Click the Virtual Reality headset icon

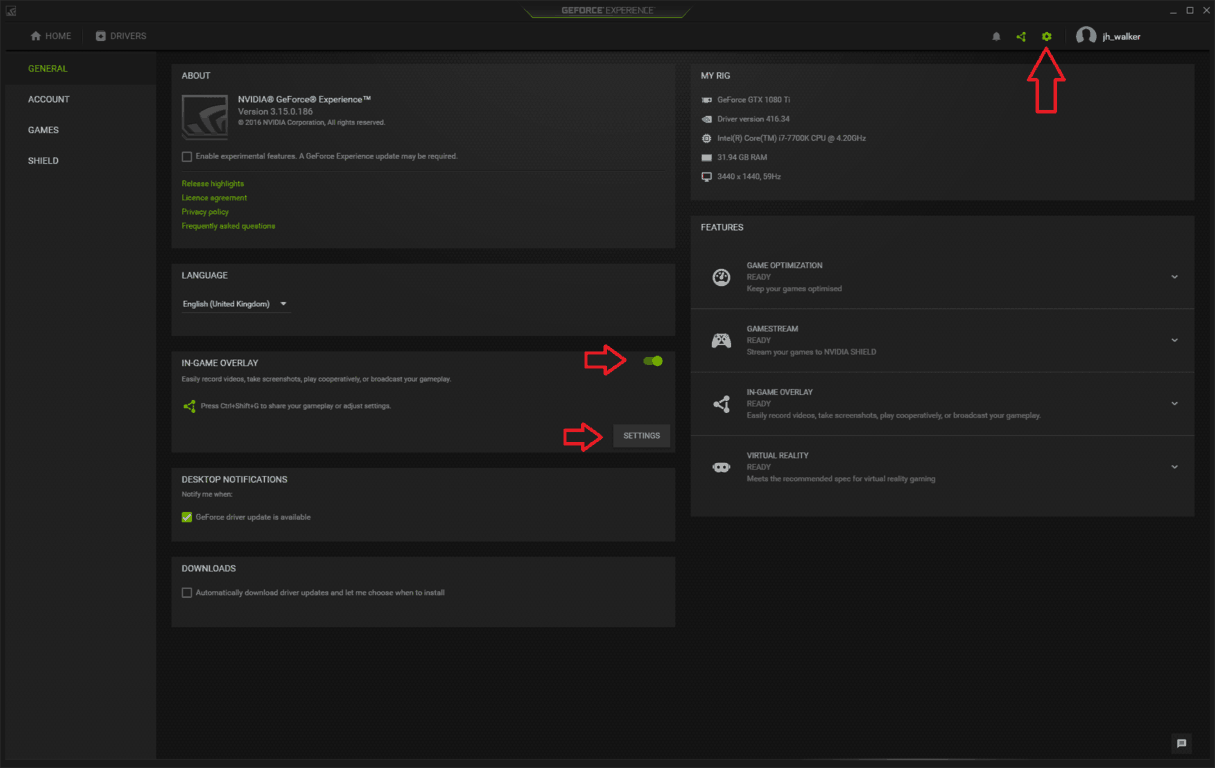[x=721, y=467]
